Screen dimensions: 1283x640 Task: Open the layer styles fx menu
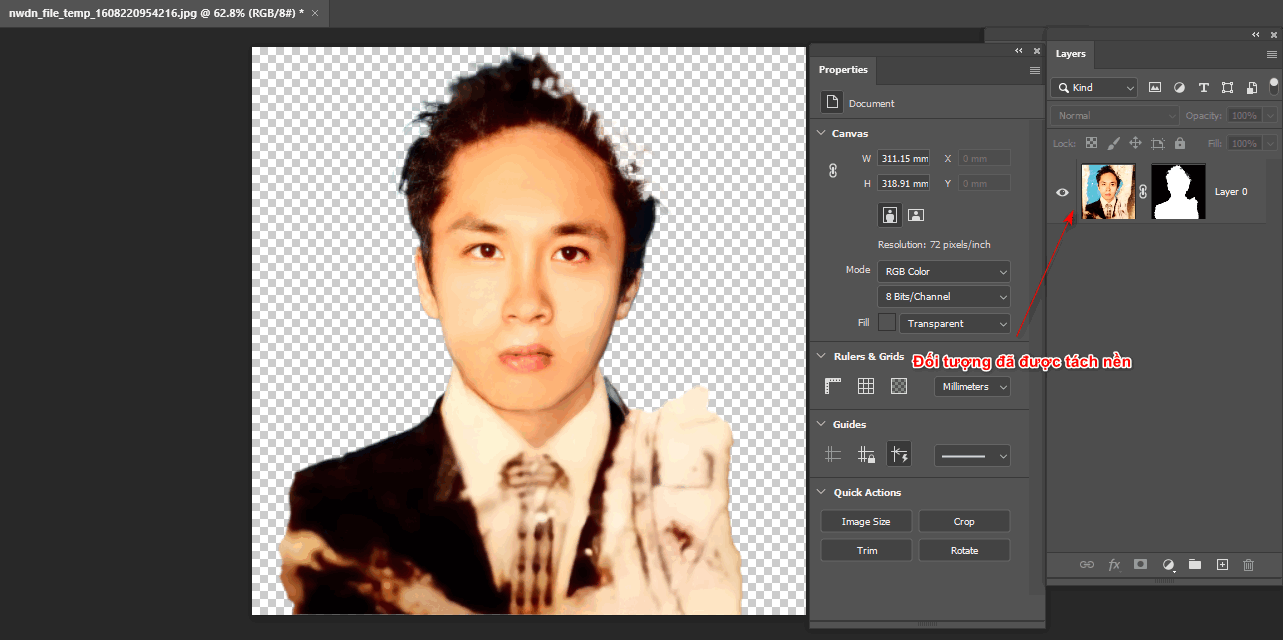pyautogui.click(x=1114, y=565)
